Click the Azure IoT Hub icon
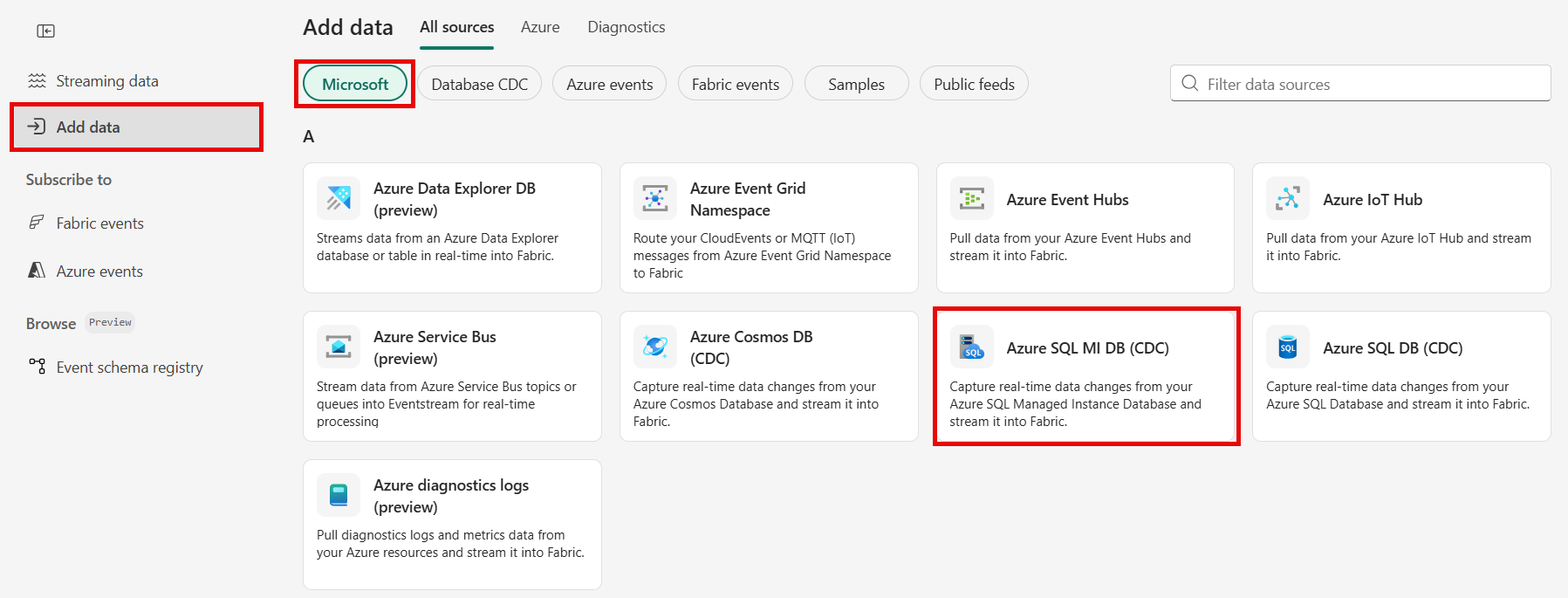Image resolution: width=1568 pixels, height=598 pixels. (x=1288, y=198)
